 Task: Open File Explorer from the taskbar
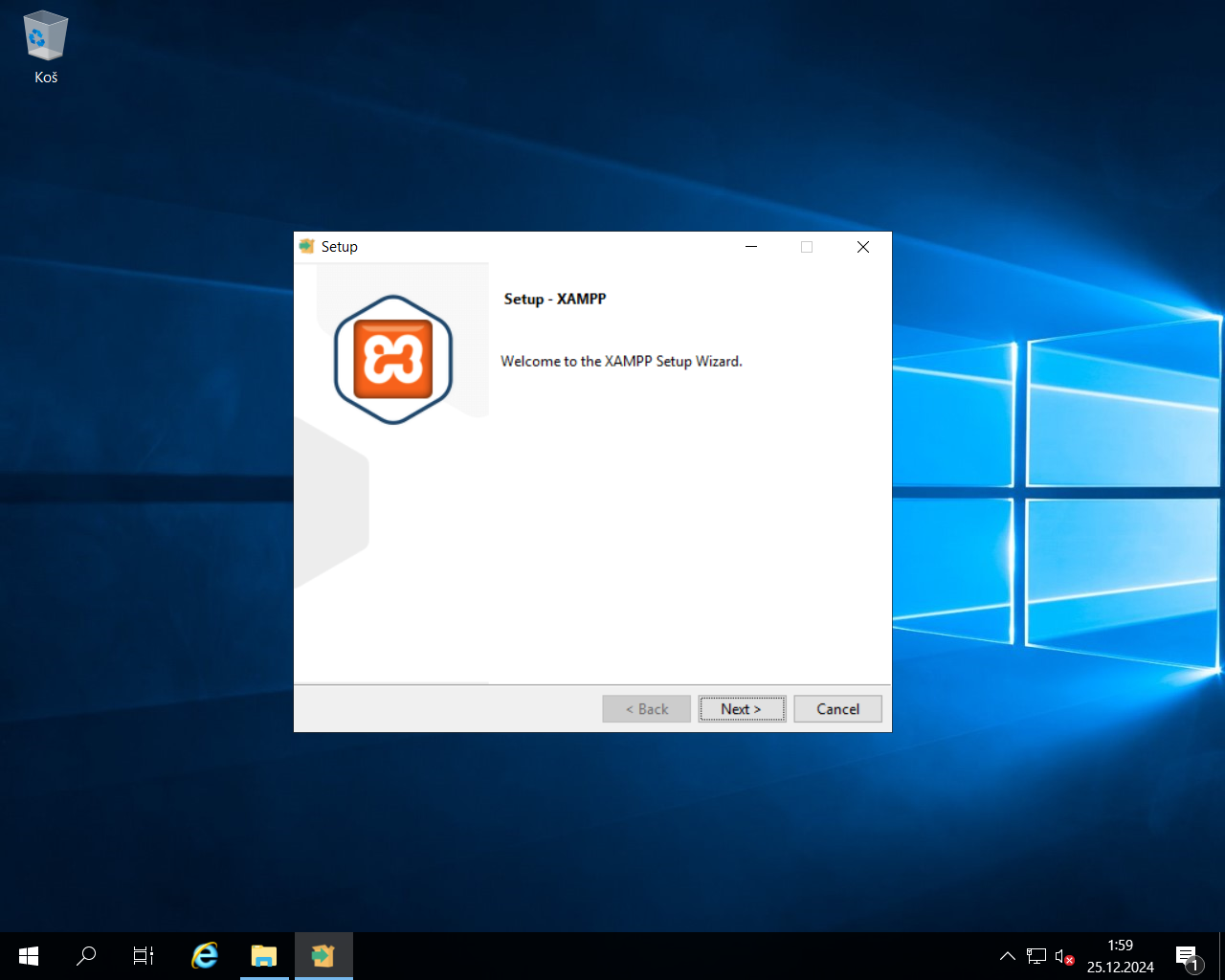click(x=264, y=955)
